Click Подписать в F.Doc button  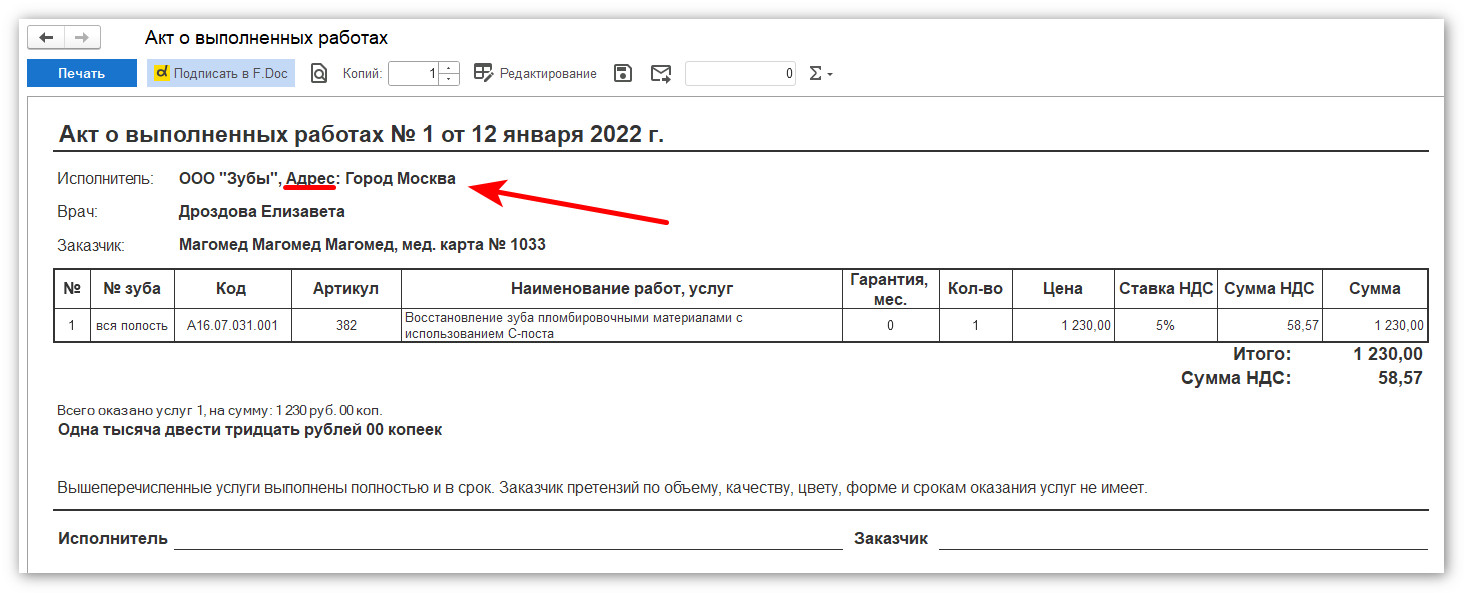pos(221,73)
